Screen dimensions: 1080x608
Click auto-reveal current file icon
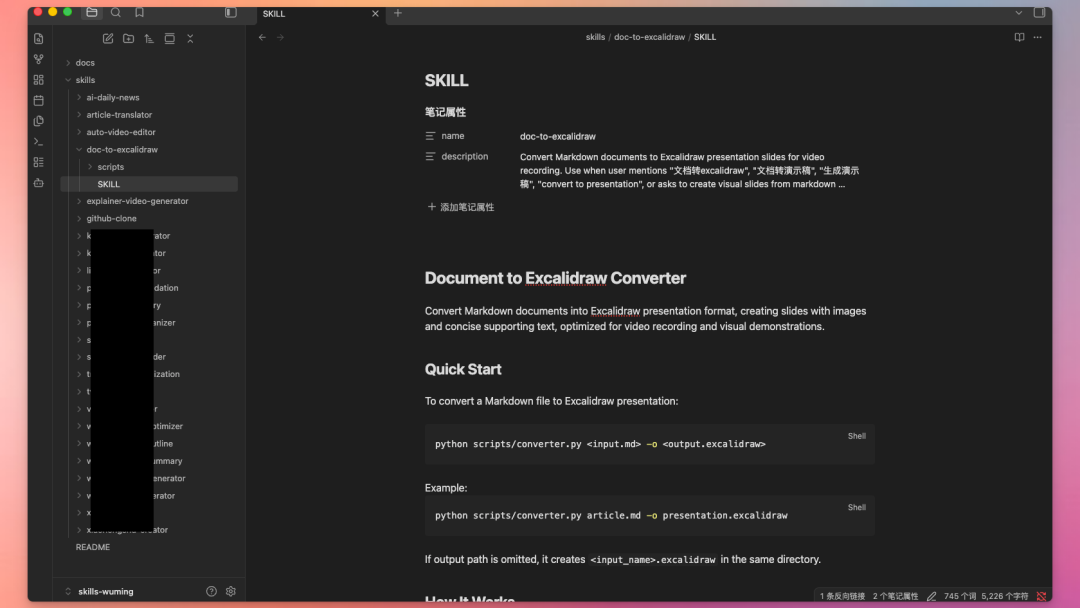coord(169,39)
